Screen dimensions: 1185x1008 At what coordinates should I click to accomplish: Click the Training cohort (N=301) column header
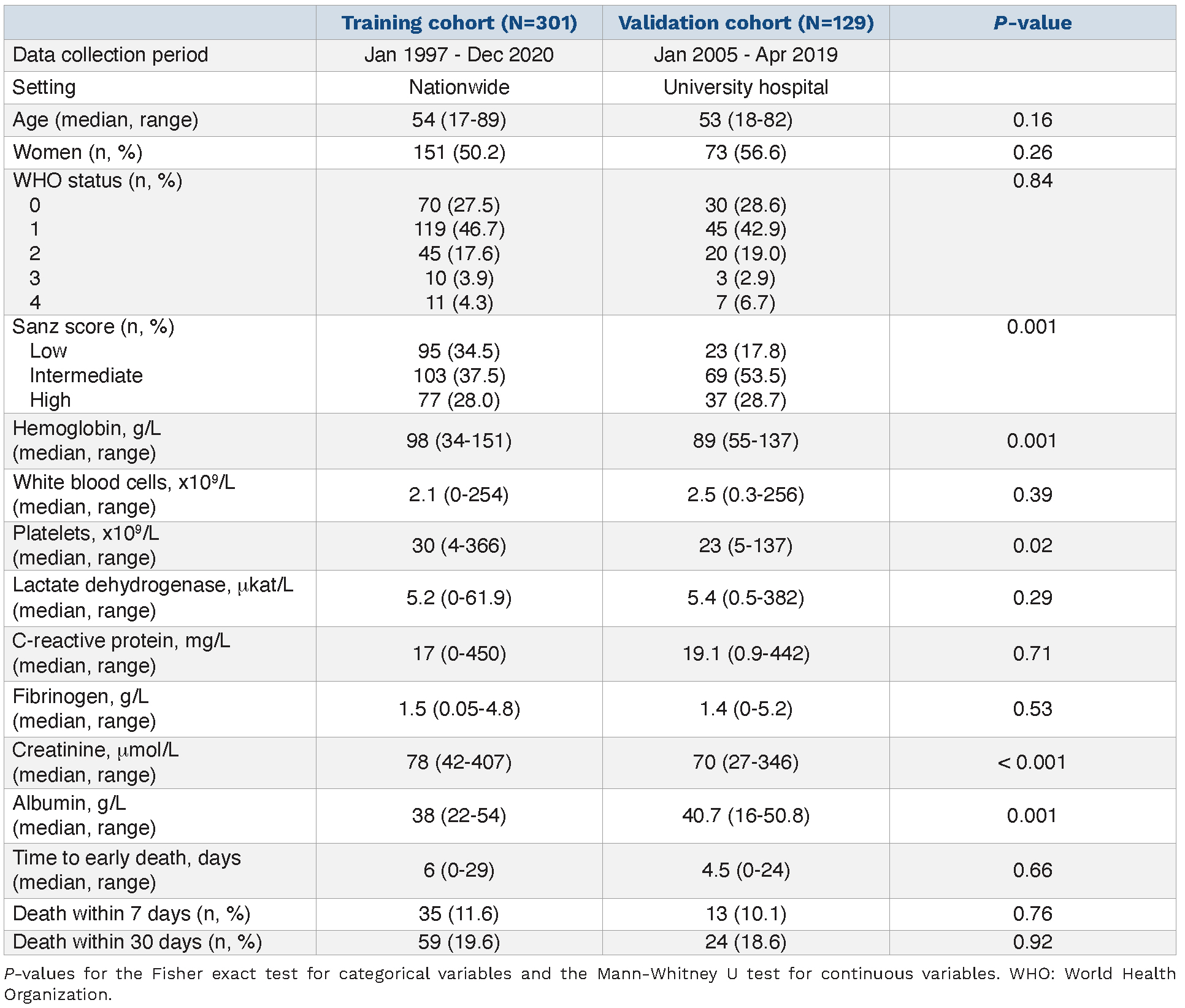point(459,23)
